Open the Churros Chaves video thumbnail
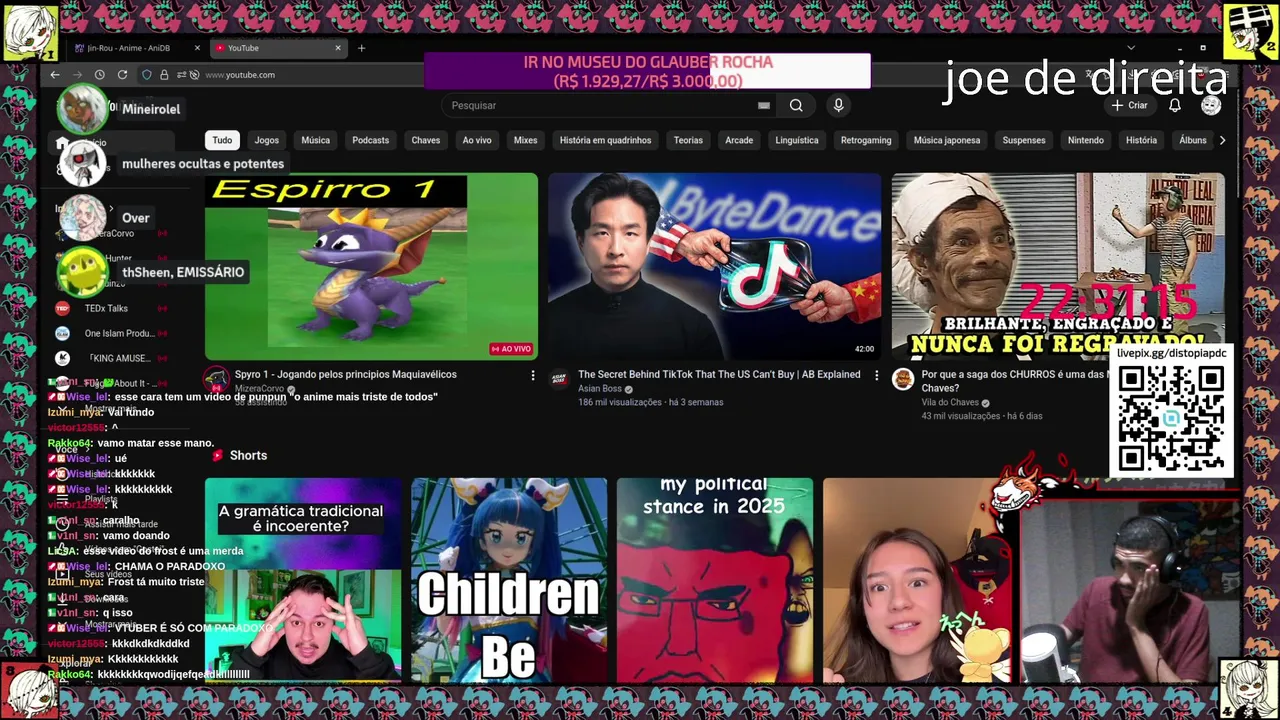 pyautogui.click(x=1058, y=267)
